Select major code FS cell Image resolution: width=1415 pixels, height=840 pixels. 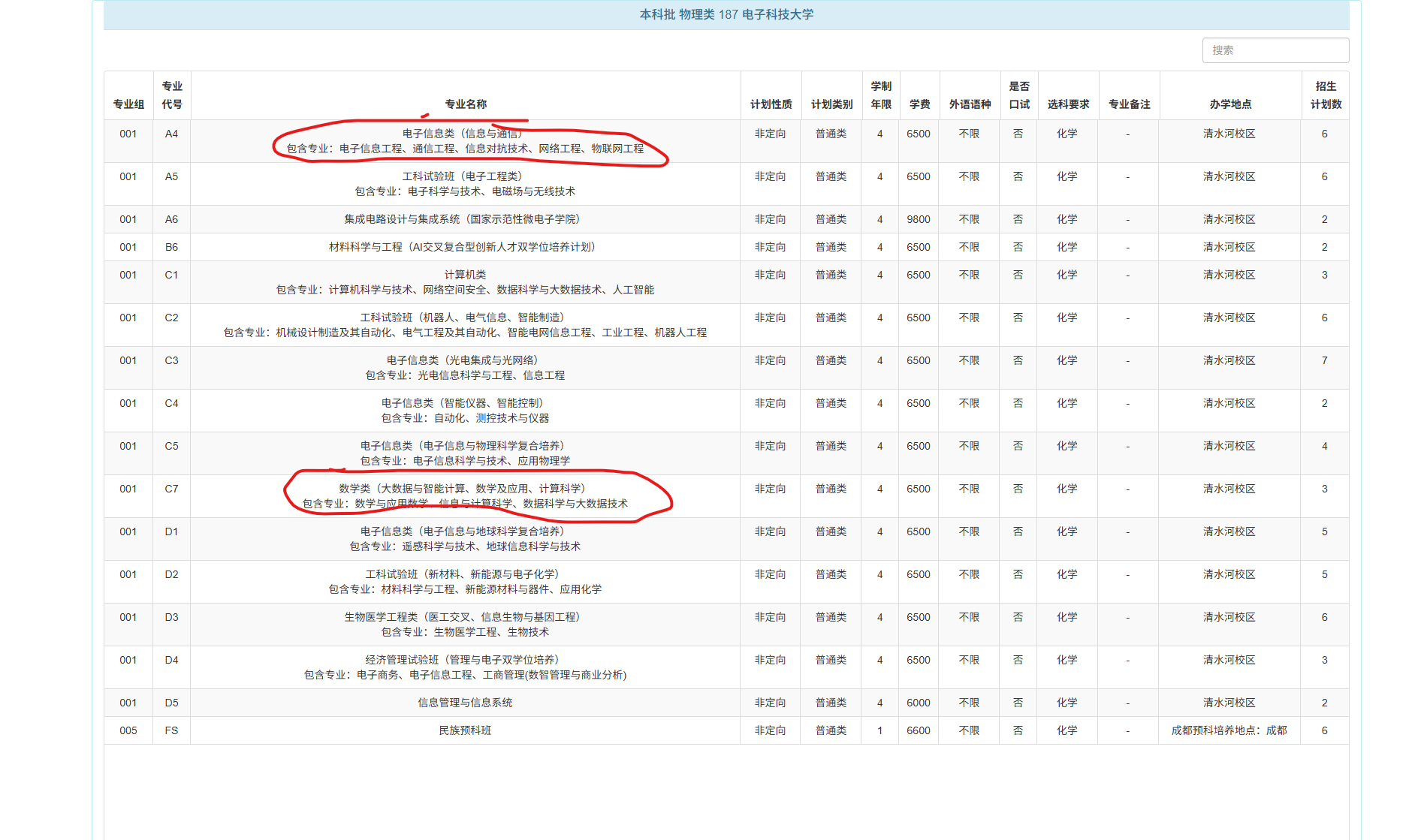pyautogui.click(x=171, y=730)
